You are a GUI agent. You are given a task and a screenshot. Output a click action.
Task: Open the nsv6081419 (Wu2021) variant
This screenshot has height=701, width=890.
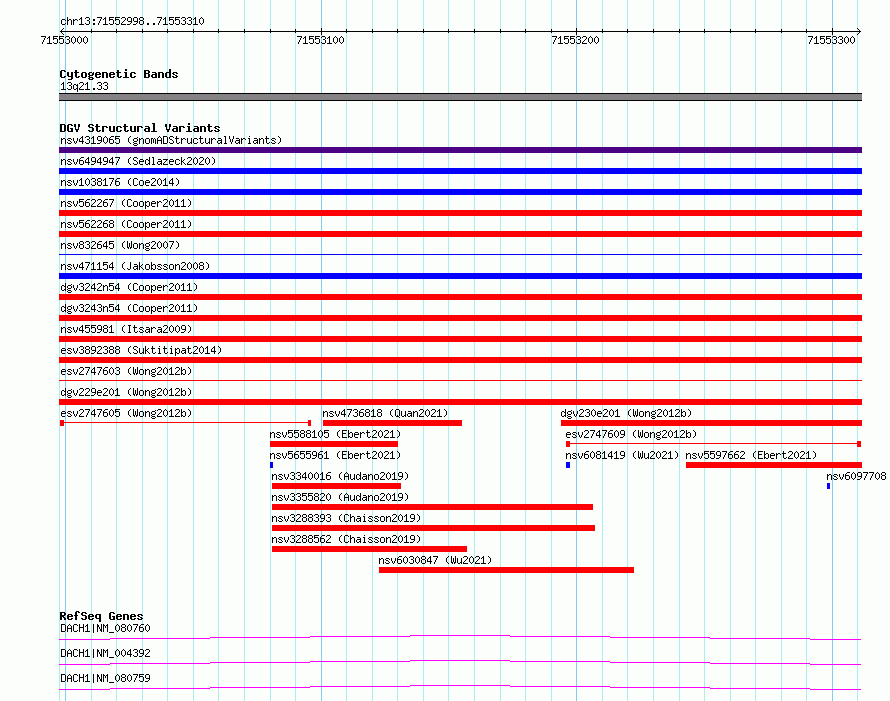coord(622,455)
